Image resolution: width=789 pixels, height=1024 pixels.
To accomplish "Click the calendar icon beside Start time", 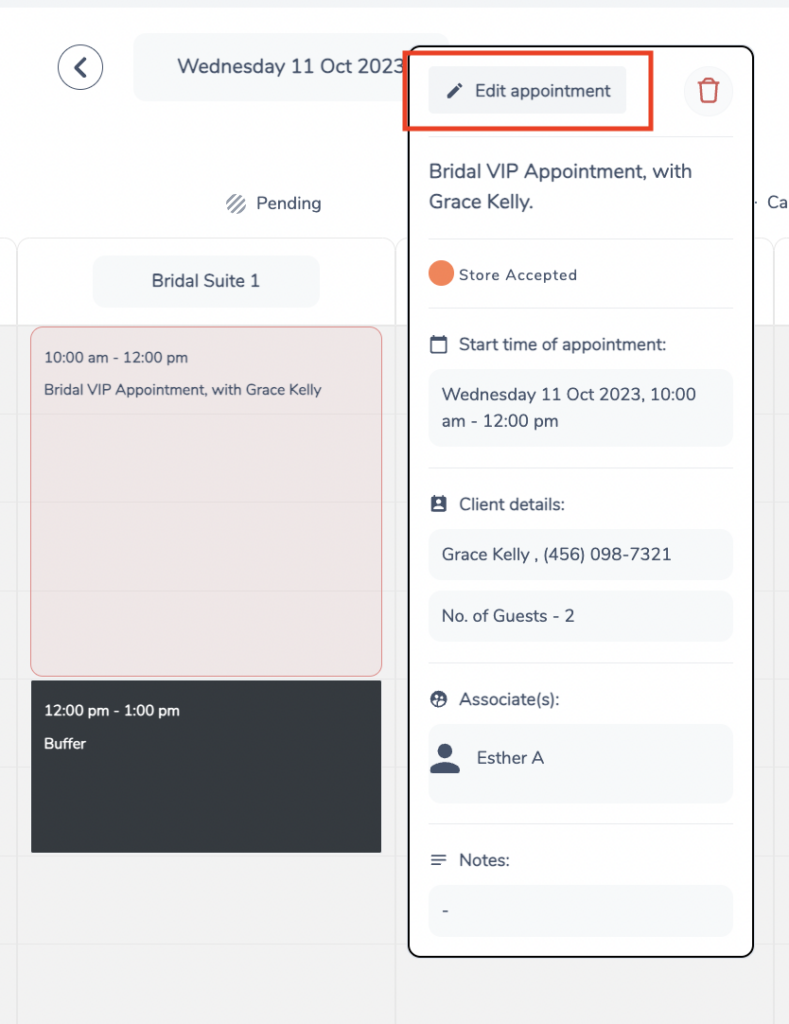I will tap(439, 344).
